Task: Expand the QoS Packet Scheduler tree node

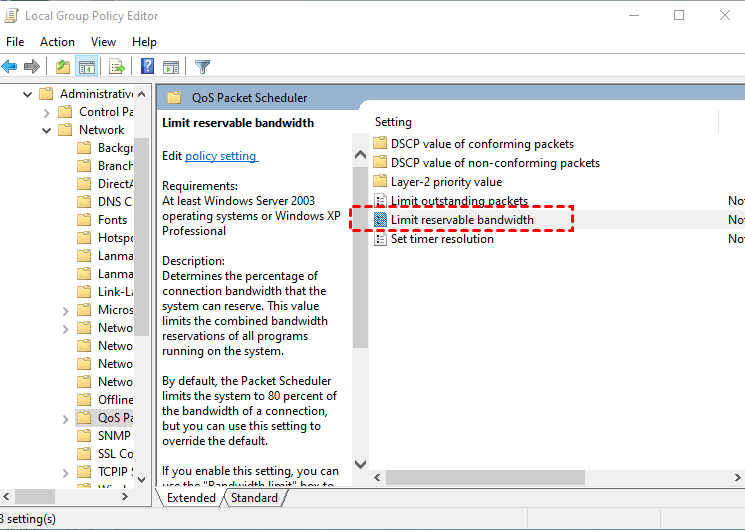Action: [66, 419]
